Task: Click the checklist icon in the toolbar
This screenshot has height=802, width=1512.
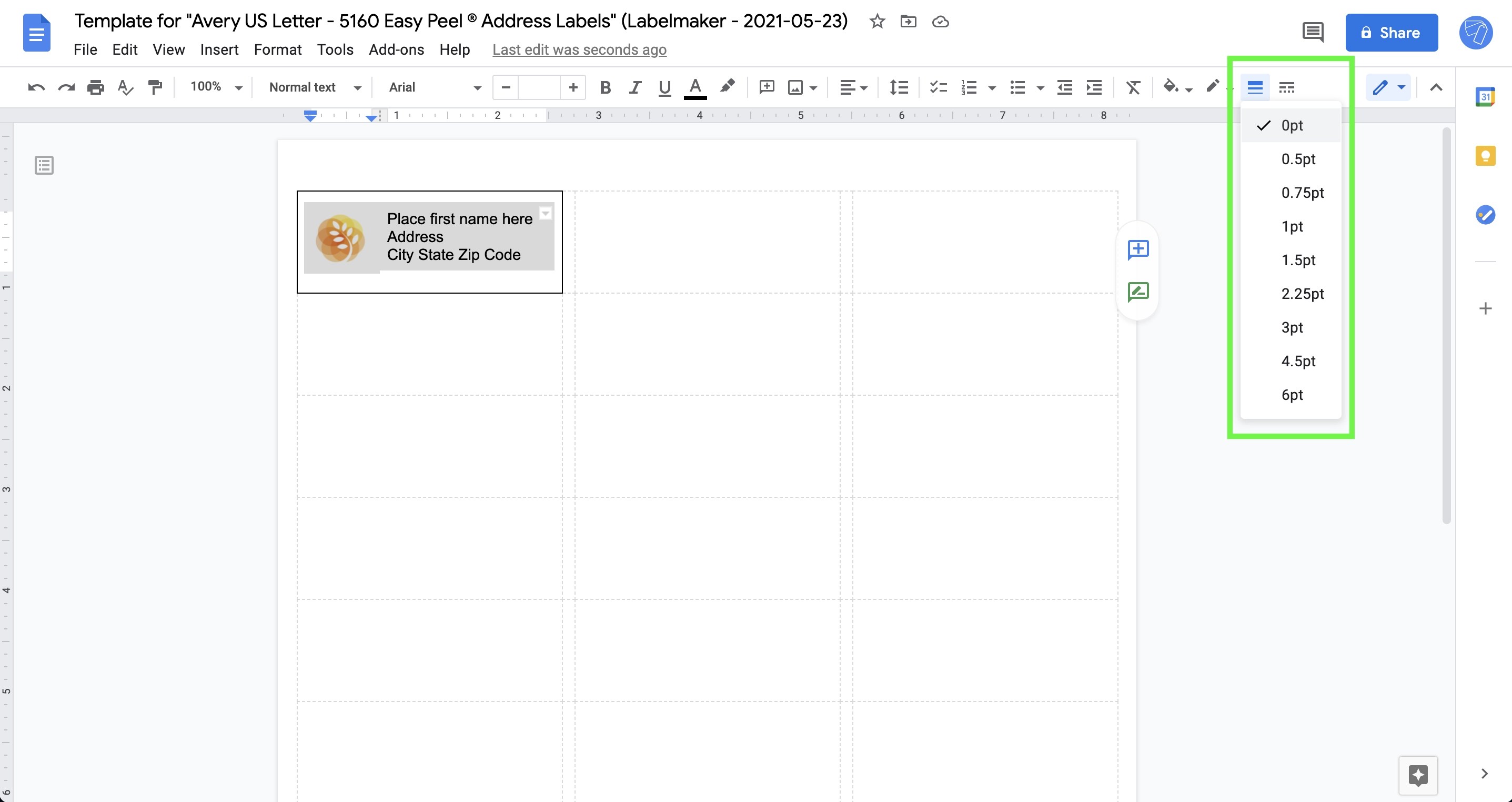Action: (938, 87)
